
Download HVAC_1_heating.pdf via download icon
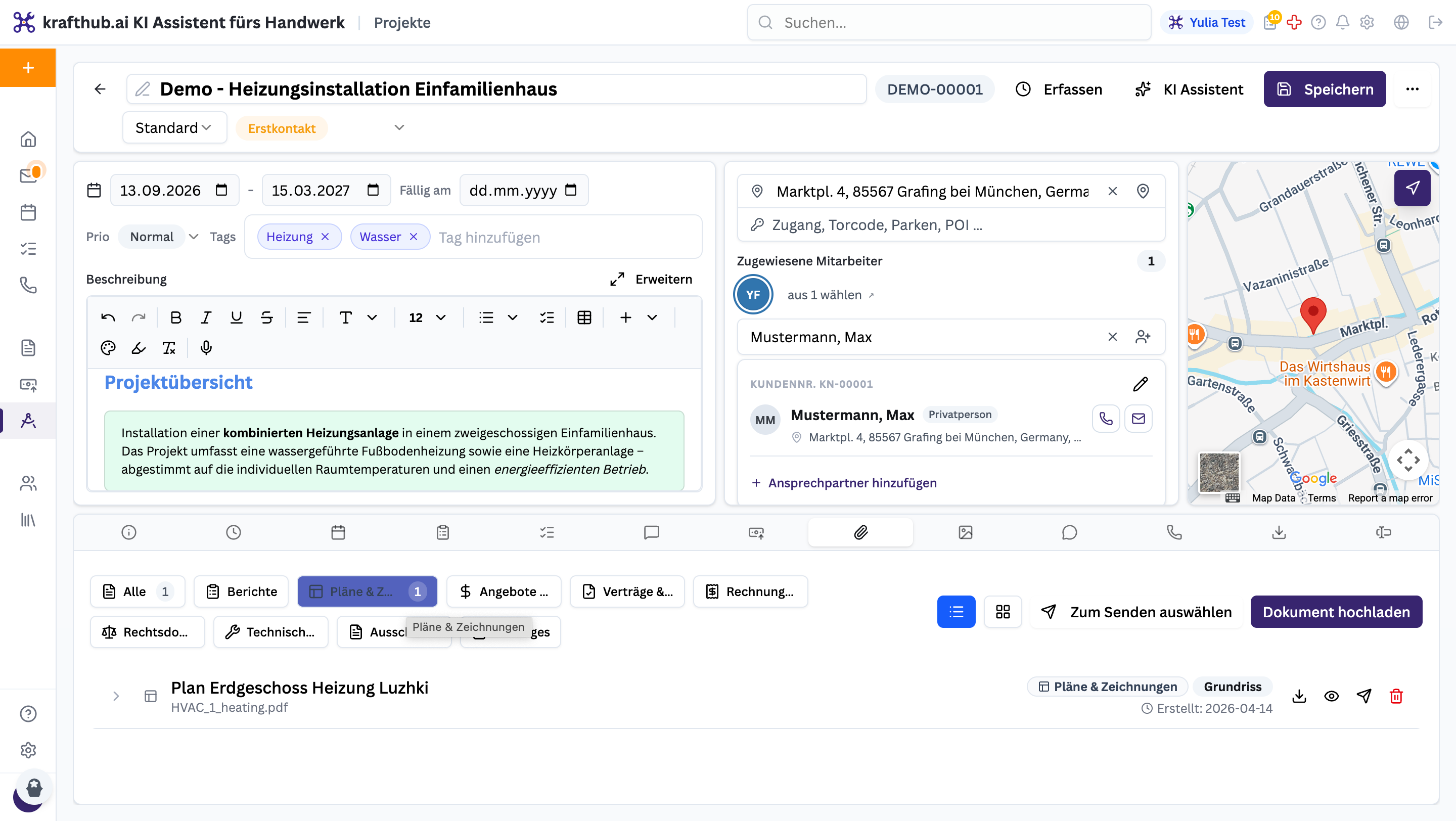tap(1299, 696)
